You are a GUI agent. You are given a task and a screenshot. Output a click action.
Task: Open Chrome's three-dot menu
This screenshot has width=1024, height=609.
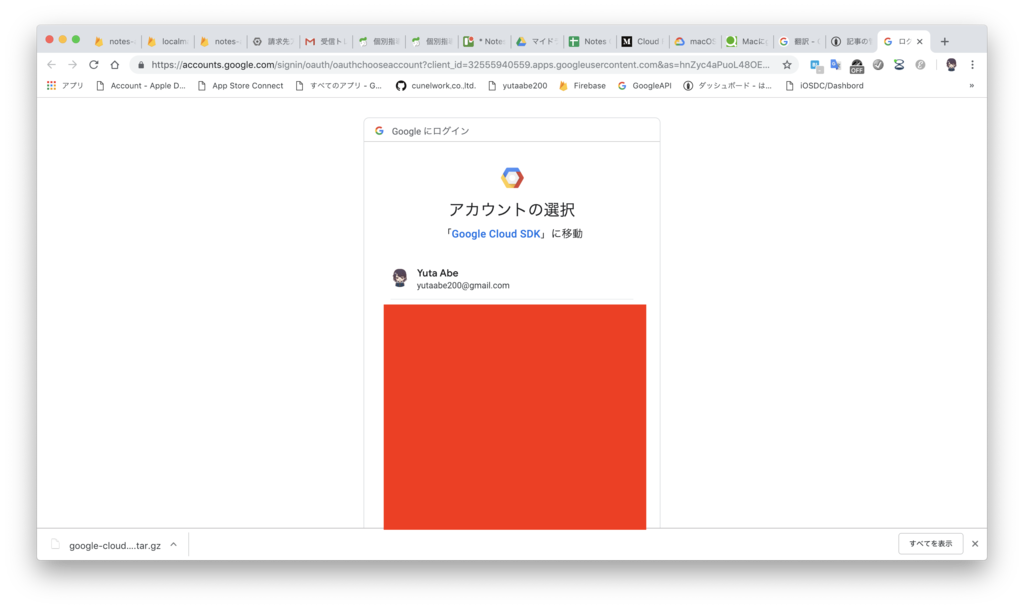click(x=972, y=65)
